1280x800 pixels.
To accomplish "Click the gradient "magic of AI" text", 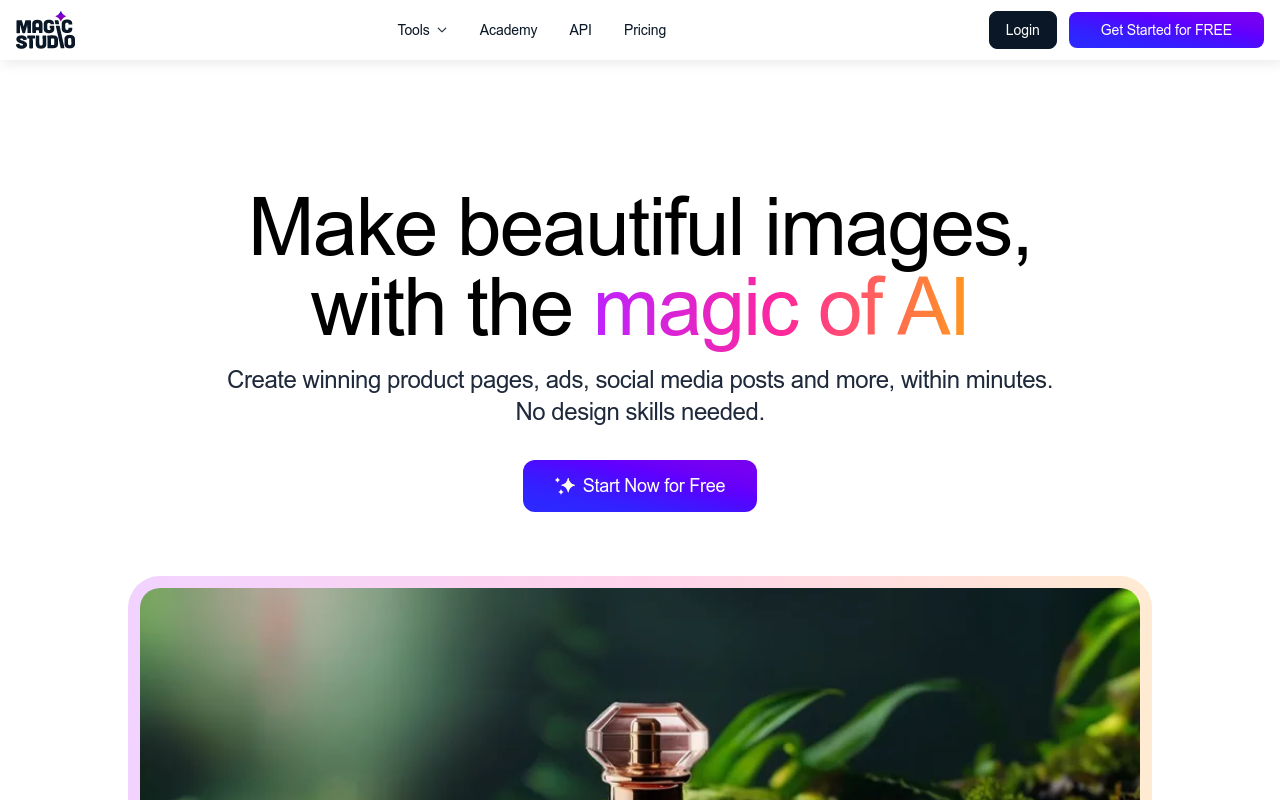I will [x=781, y=308].
